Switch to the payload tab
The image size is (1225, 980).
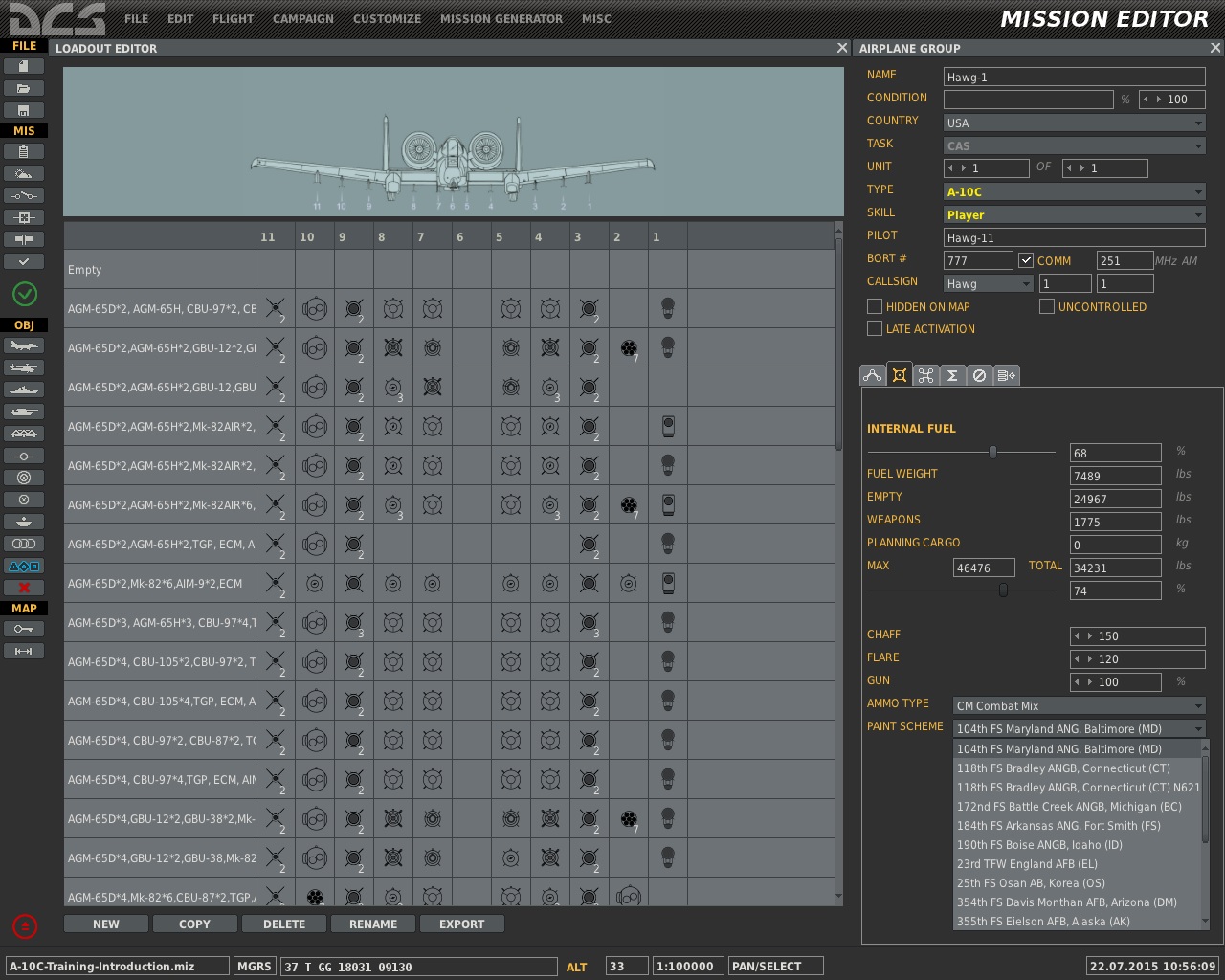(899, 374)
